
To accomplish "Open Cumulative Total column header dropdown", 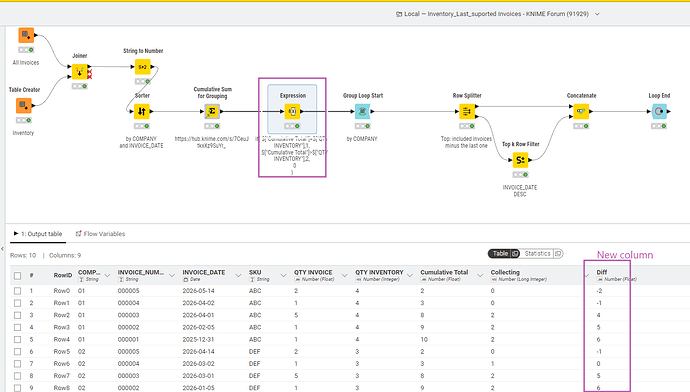I will coord(480,275).
